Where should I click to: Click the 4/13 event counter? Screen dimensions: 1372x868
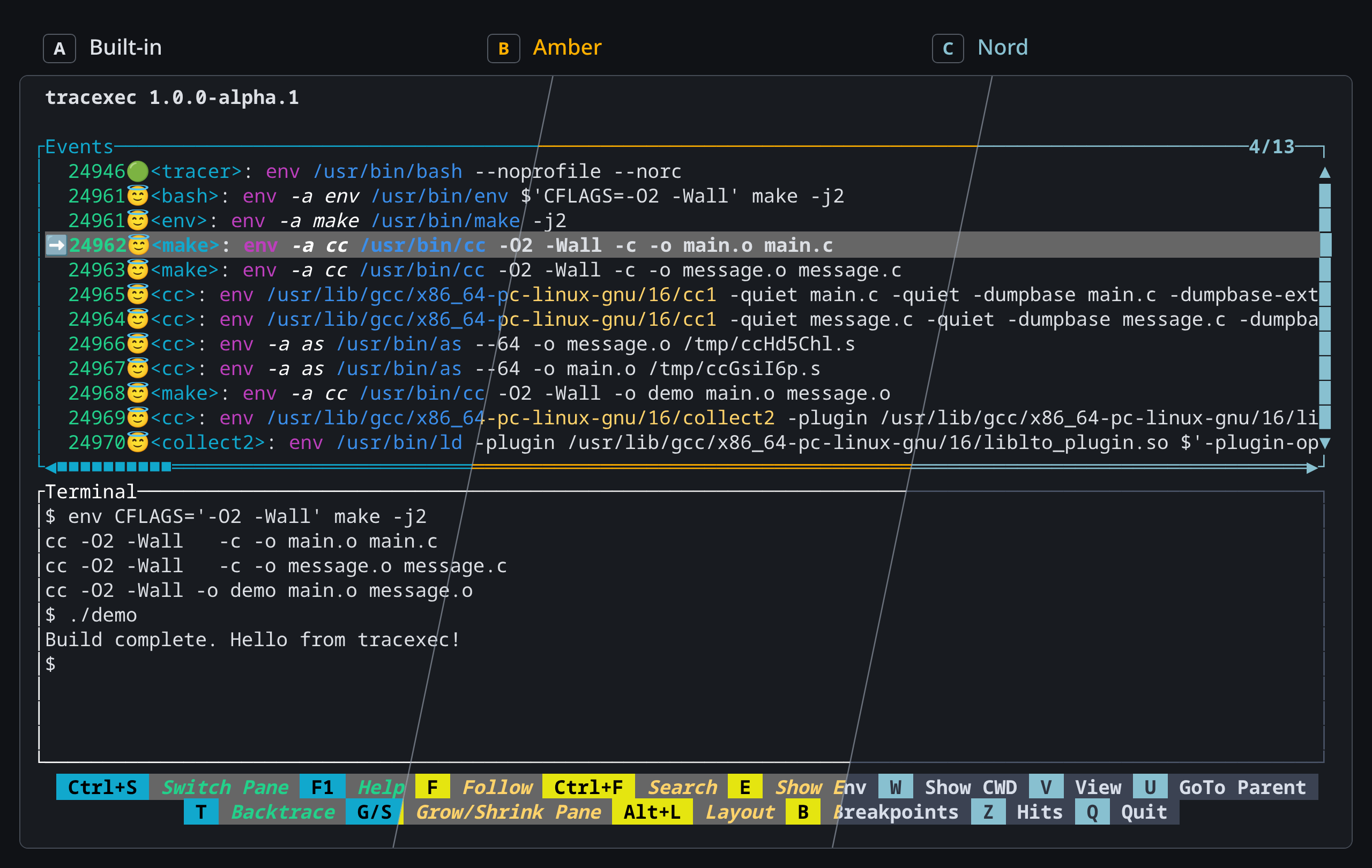[x=1272, y=147]
